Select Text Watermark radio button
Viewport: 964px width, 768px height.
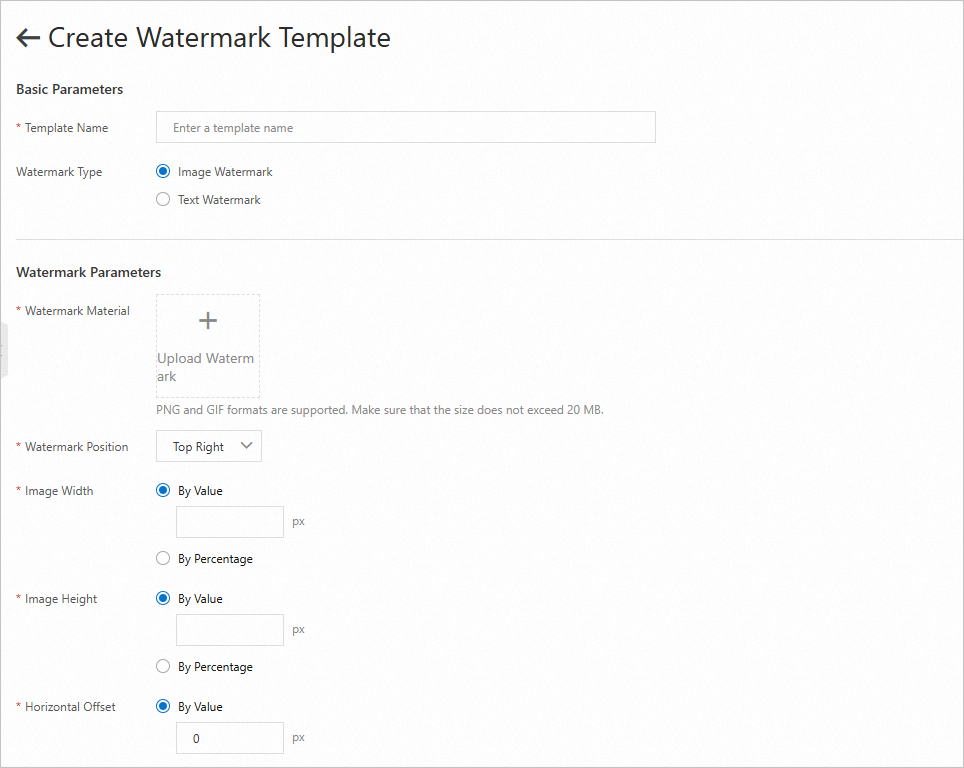[163, 199]
